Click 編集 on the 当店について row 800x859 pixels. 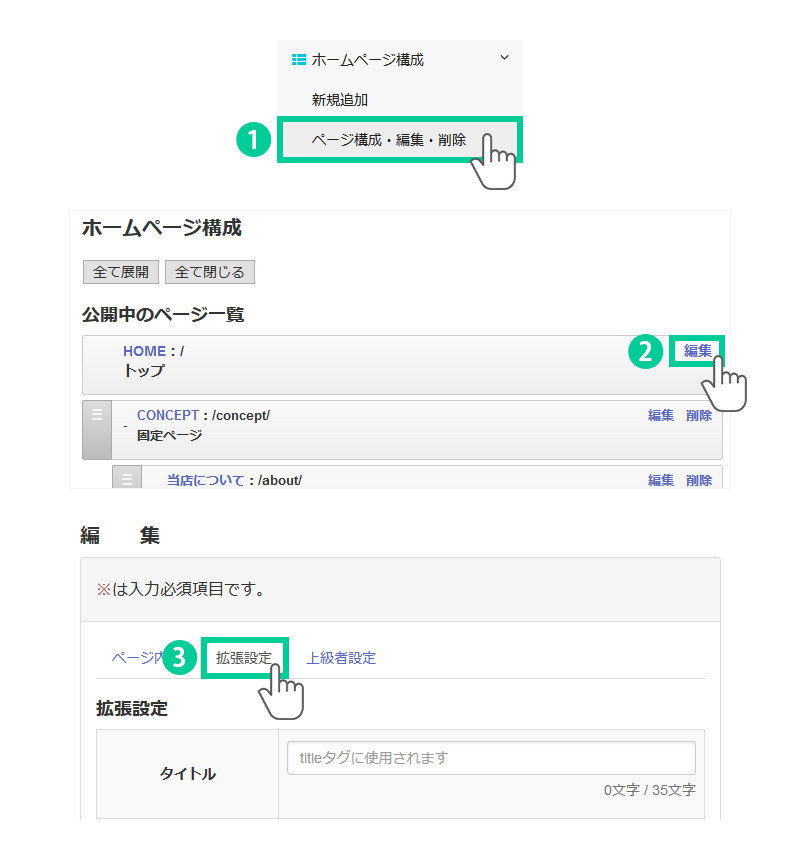click(x=660, y=480)
